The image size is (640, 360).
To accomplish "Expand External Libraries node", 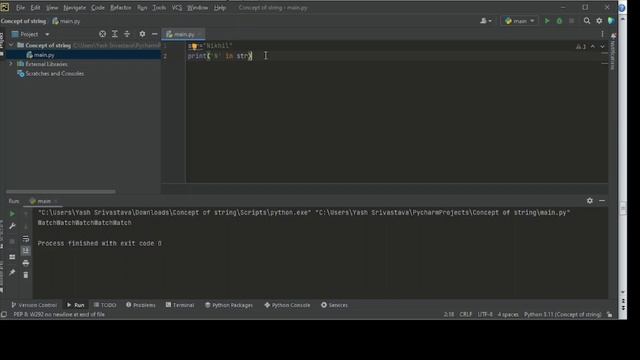I will (x=11, y=64).
